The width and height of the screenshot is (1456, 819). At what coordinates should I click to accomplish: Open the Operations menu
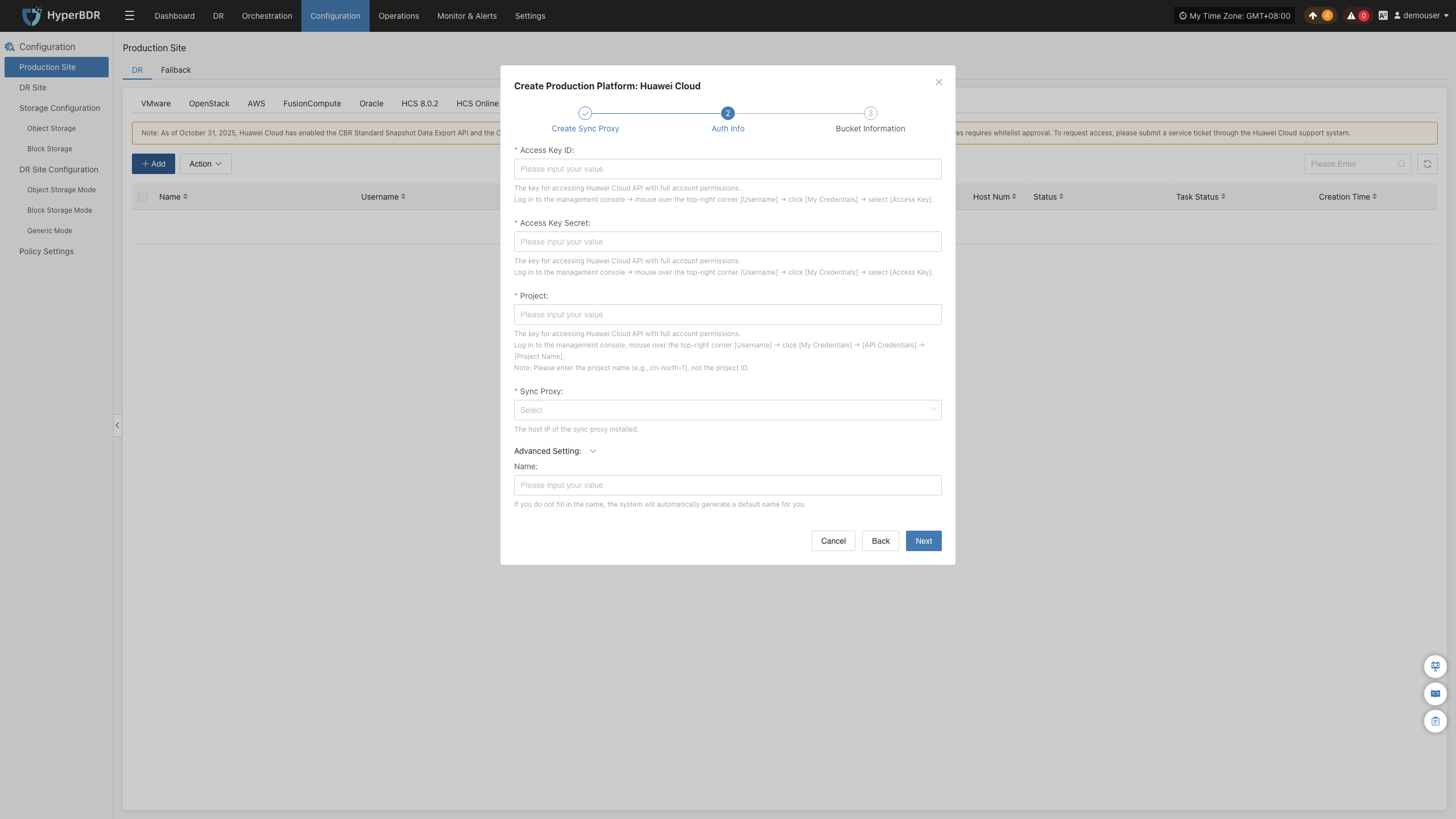point(399,16)
